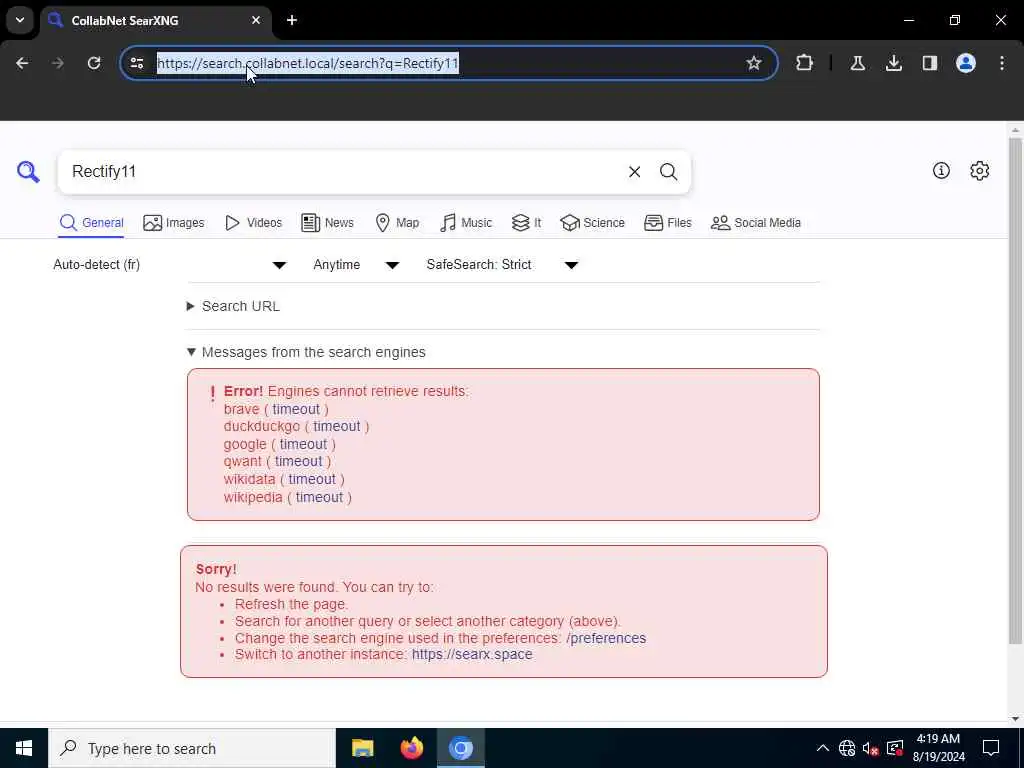
Task: Open the Downloads icon
Action: pyautogui.click(x=893, y=63)
